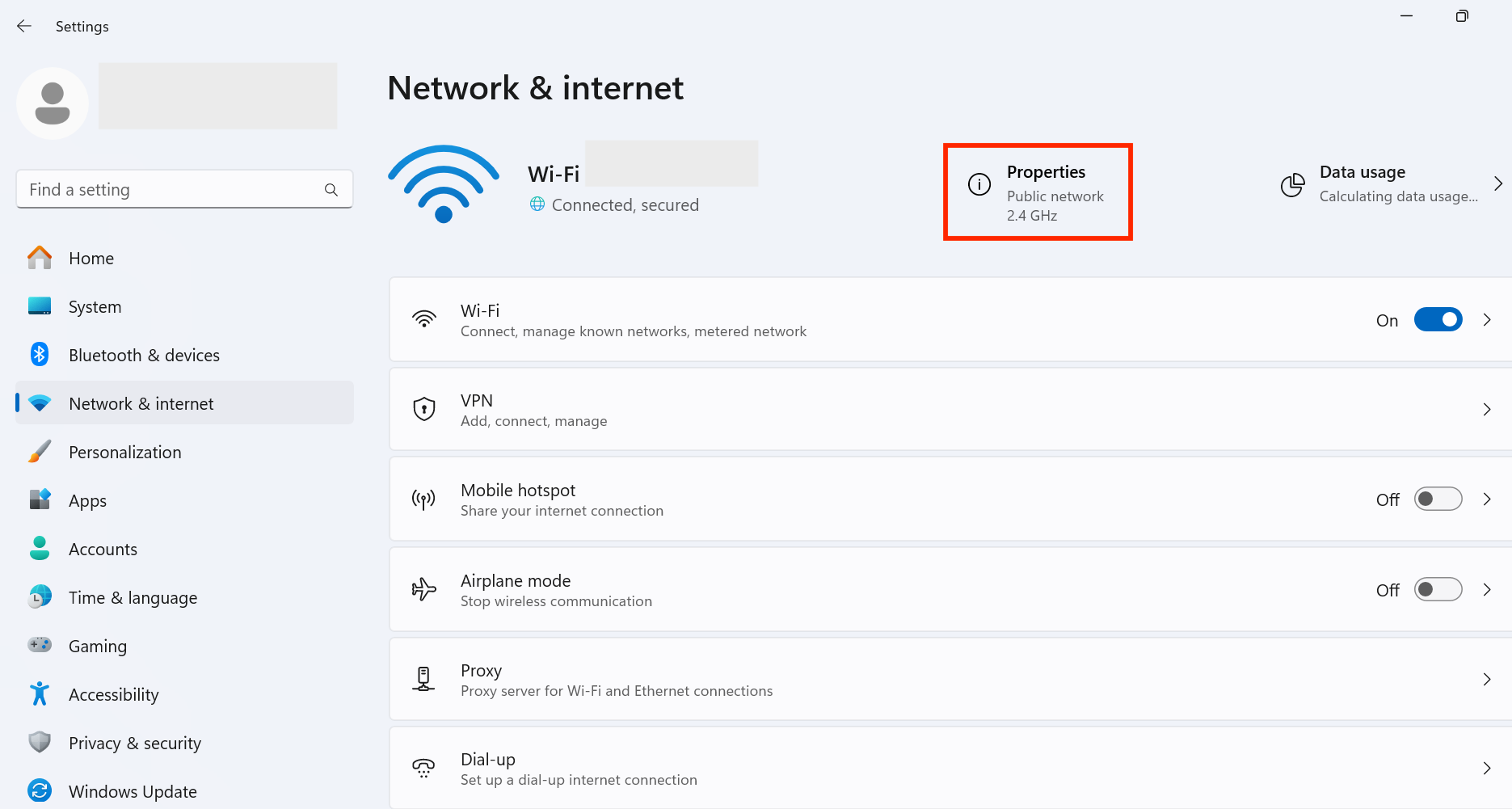Select the Wi-Fi signal icon at top
Screen dimensions: 1512x809
(443, 183)
